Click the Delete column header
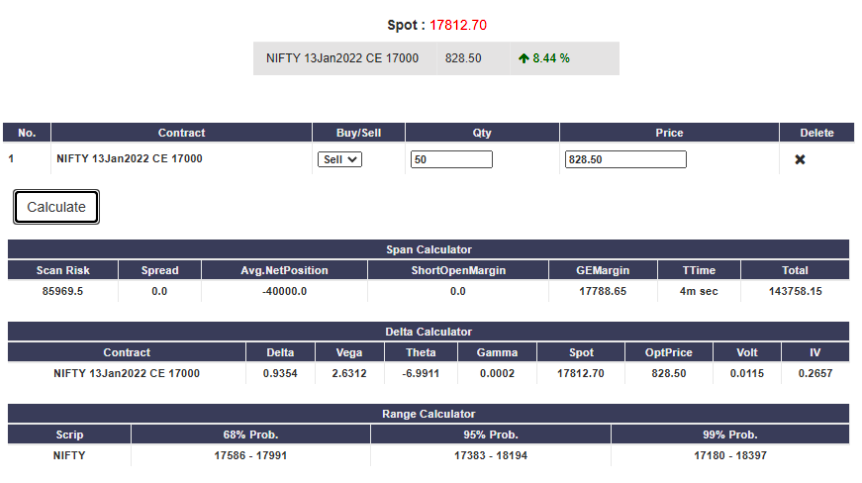862x483 pixels. point(817,133)
